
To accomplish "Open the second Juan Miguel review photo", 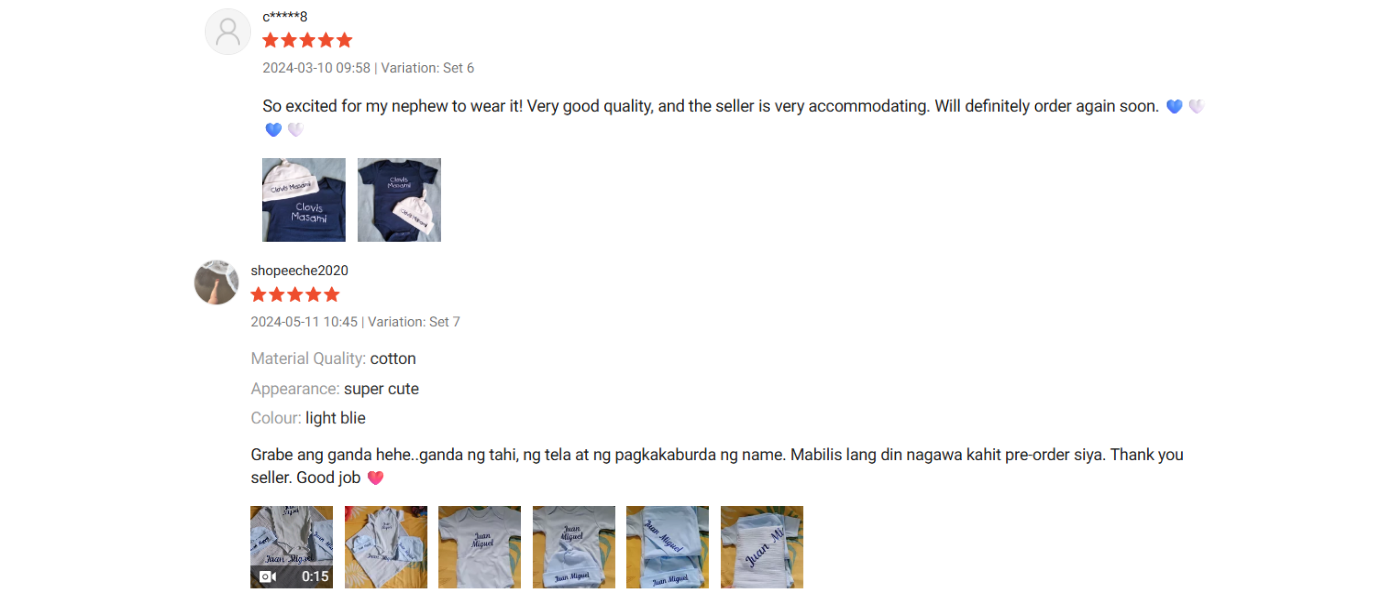I will pyautogui.click(x=386, y=547).
